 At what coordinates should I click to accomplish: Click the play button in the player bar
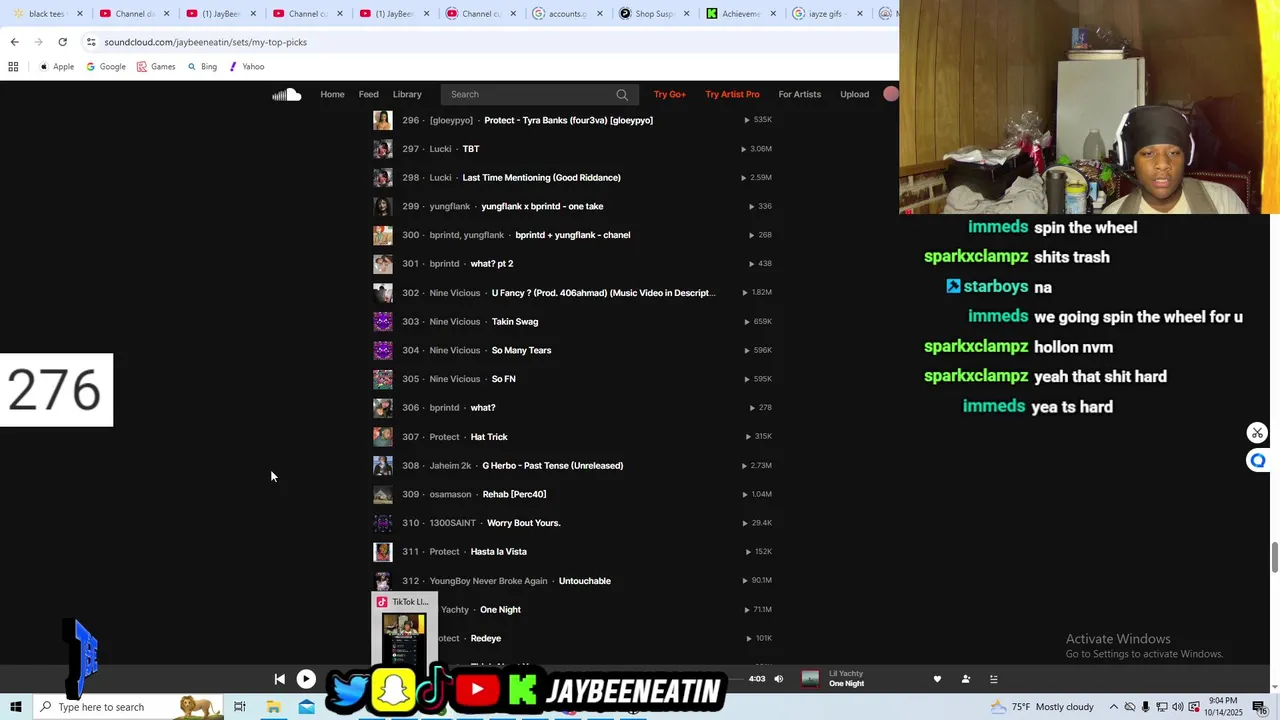(x=306, y=679)
